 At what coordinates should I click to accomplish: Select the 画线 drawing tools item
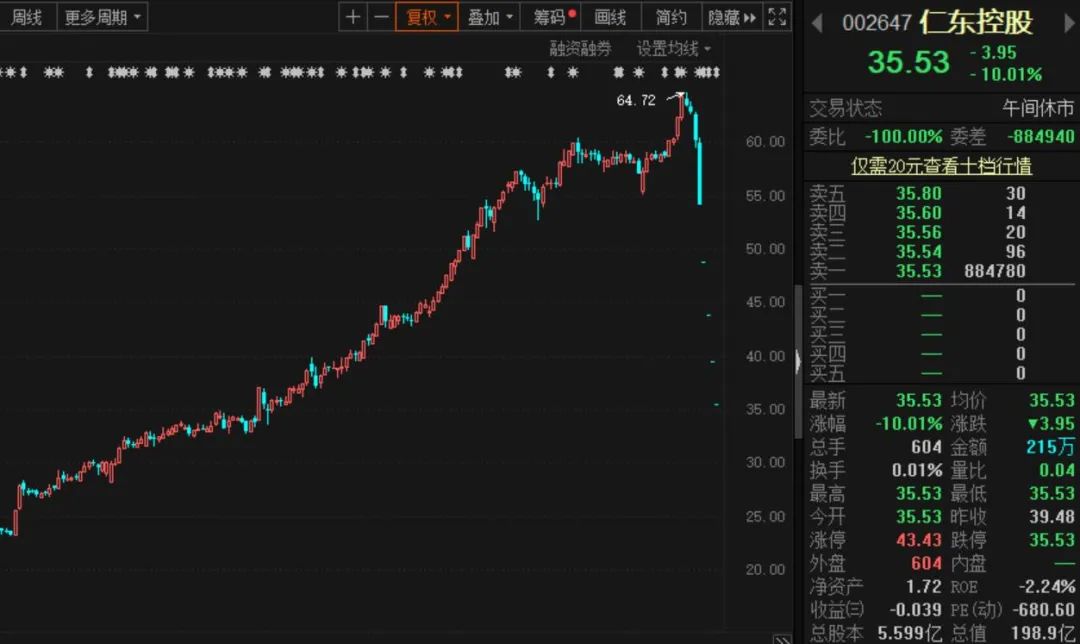[610, 17]
